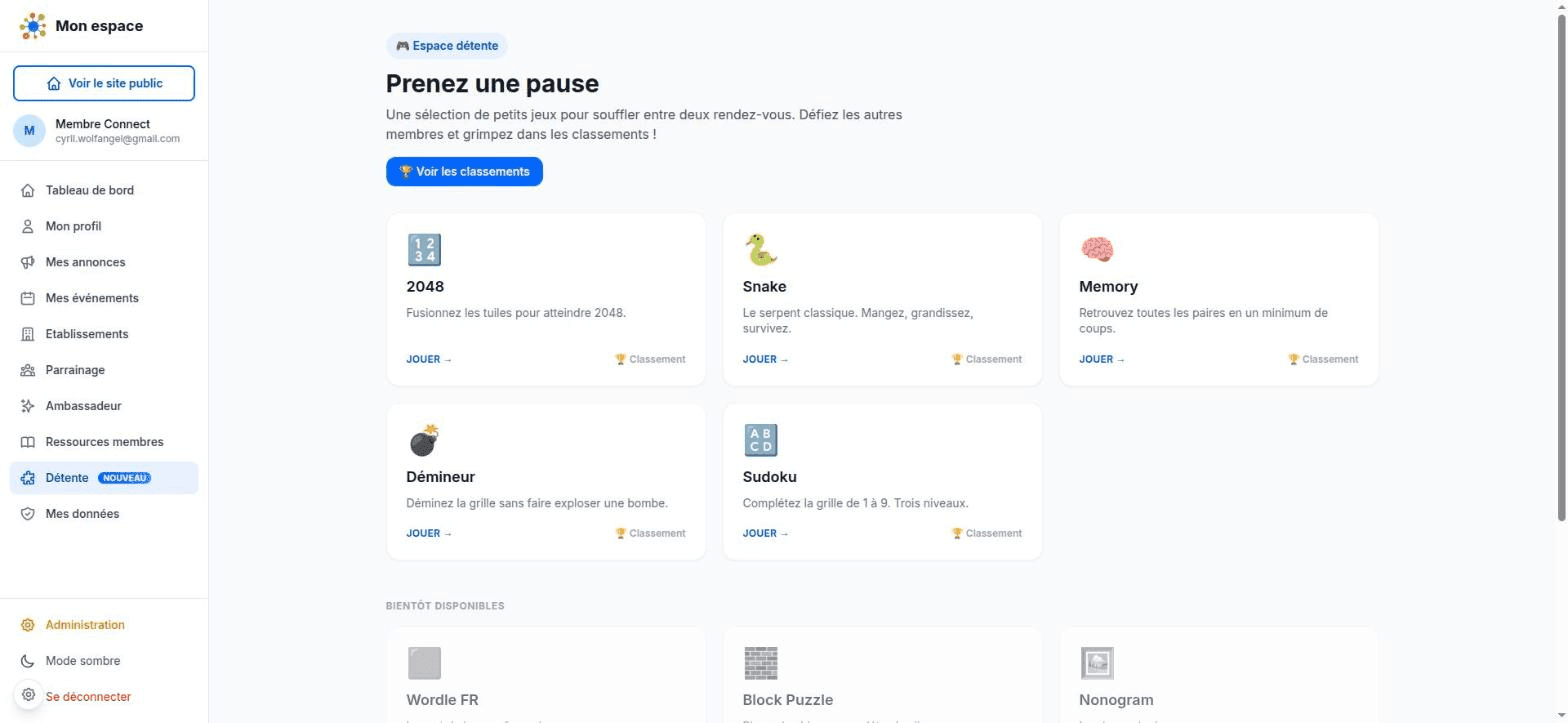The height and width of the screenshot is (723, 1568).
Task: Click the person icon beside Mon profil
Action: click(28, 226)
